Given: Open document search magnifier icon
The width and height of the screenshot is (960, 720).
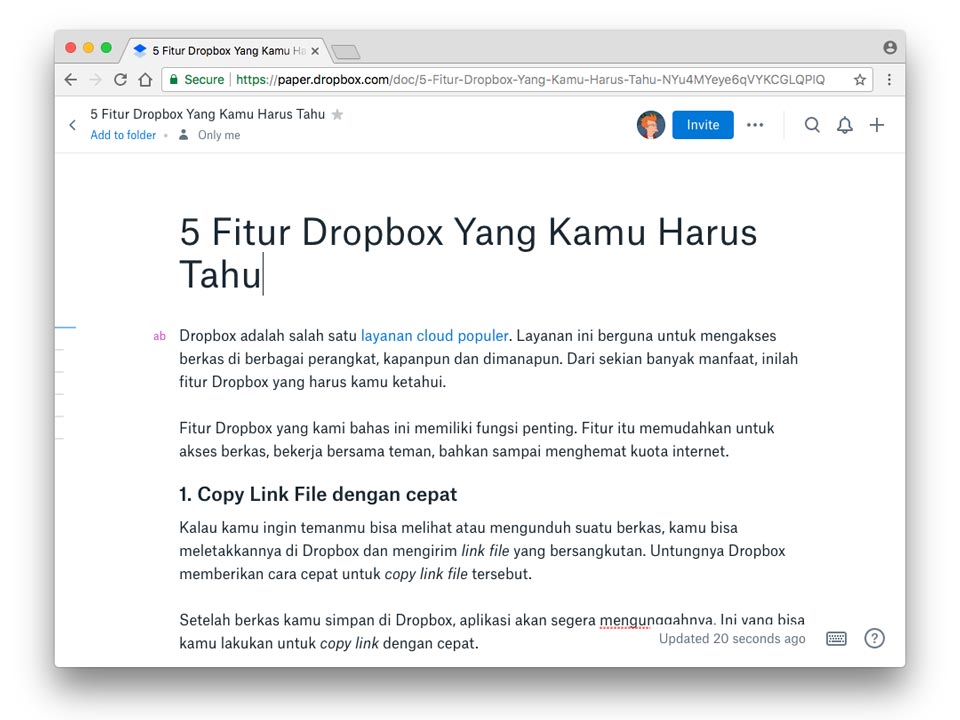Looking at the screenshot, I should click(812, 125).
